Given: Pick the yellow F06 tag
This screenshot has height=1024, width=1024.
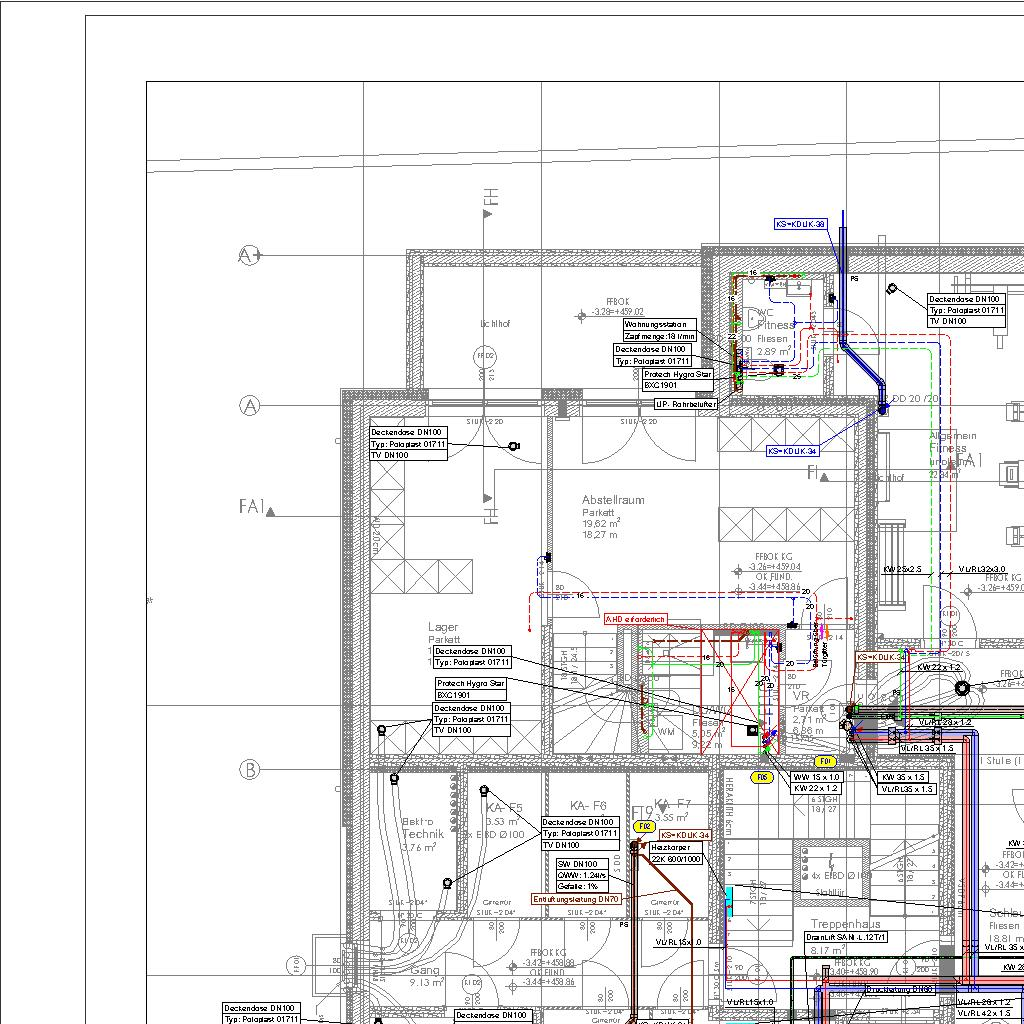Looking at the screenshot, I should pyautogui.click(x=763, y=777).
